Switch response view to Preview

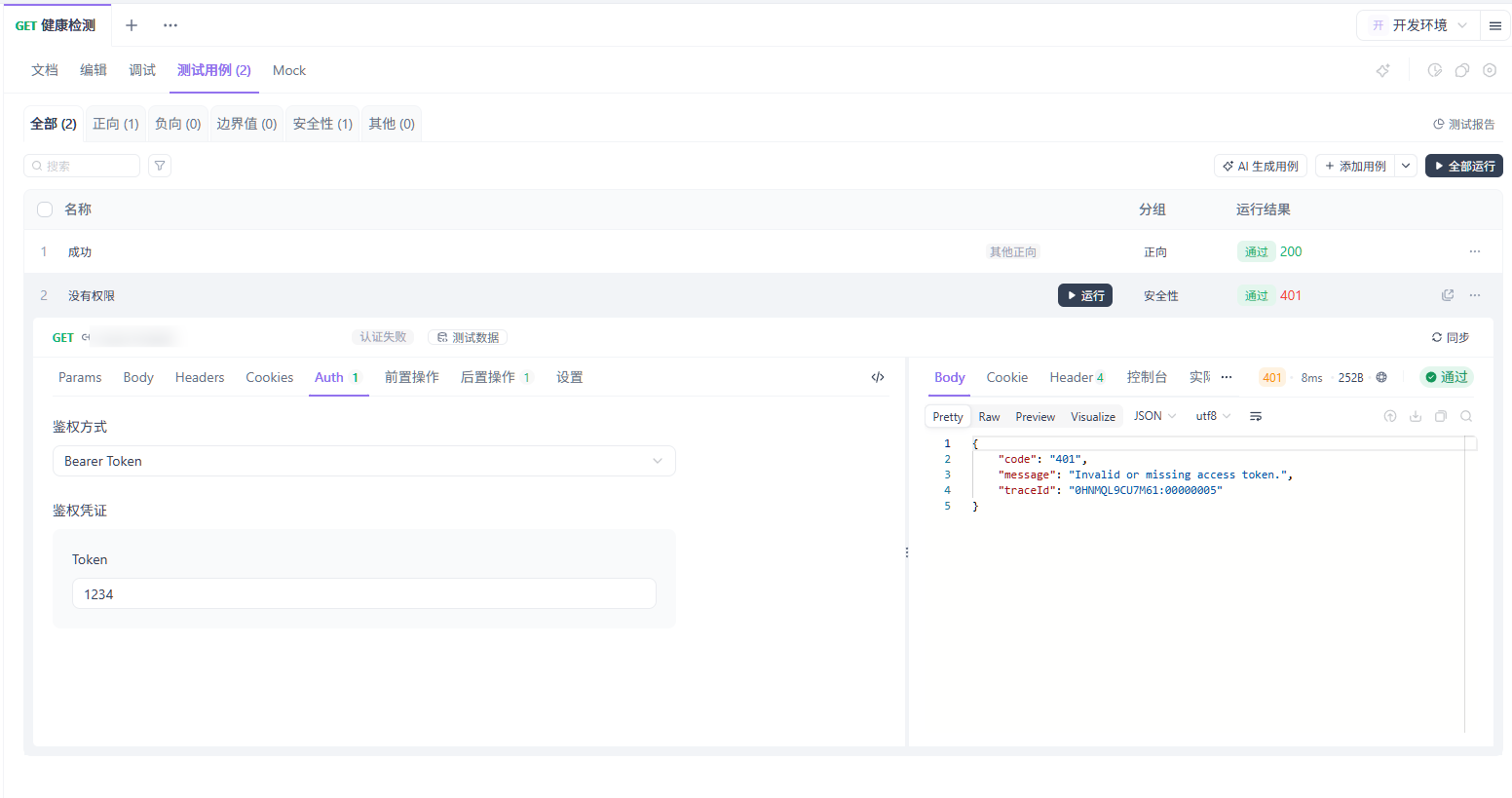tap(1035, 416)
